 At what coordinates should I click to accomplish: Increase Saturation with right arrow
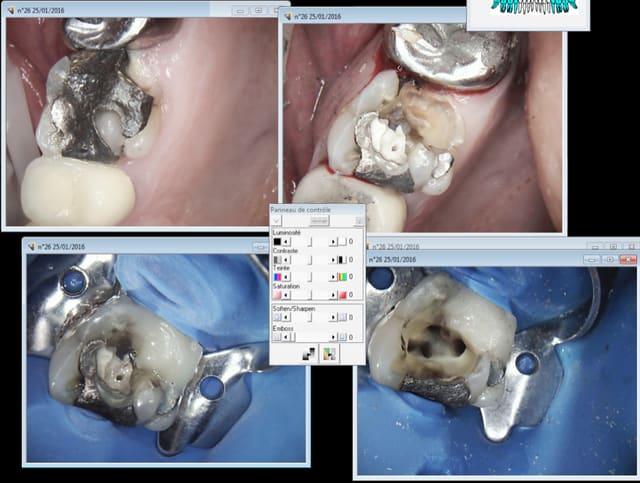(332, 295)
